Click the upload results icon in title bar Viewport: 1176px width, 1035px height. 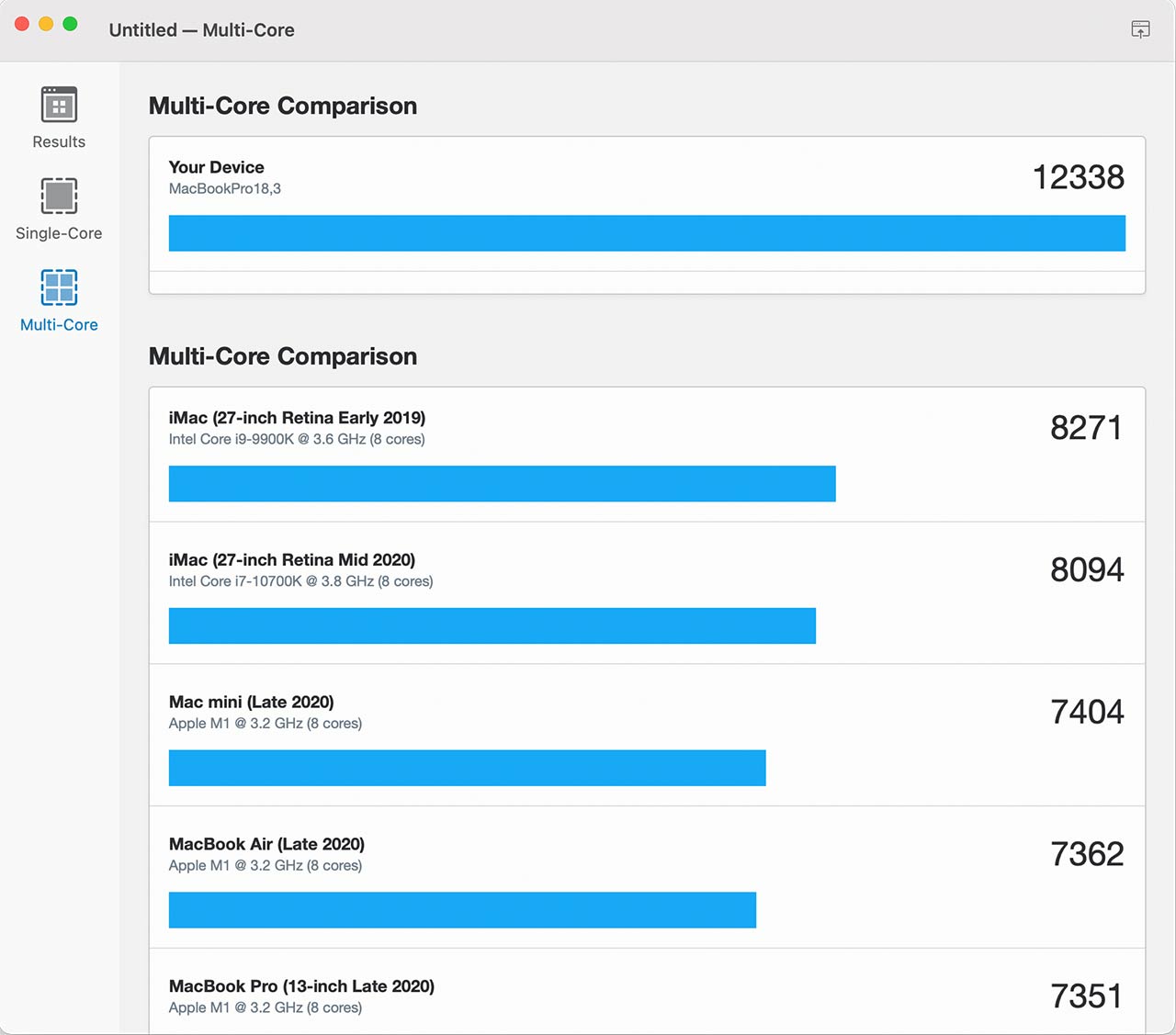[x=1140, y=29]
